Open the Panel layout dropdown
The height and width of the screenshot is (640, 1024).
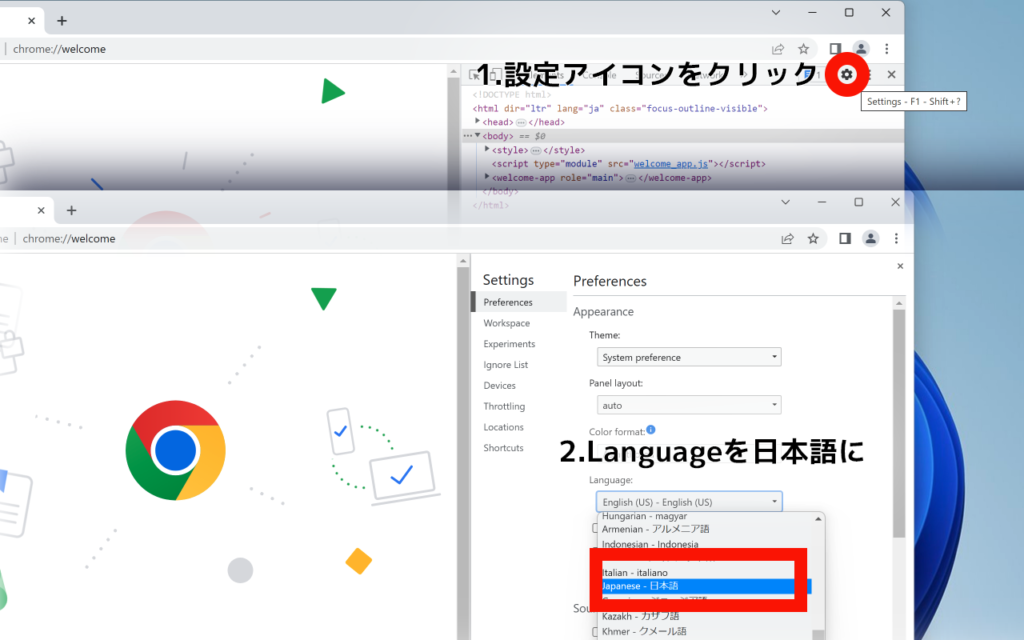689,405
